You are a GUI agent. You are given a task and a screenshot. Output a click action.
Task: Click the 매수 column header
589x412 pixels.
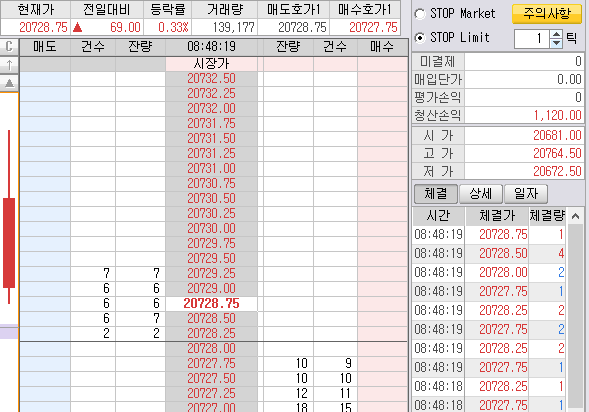click(x=382, y=47)
